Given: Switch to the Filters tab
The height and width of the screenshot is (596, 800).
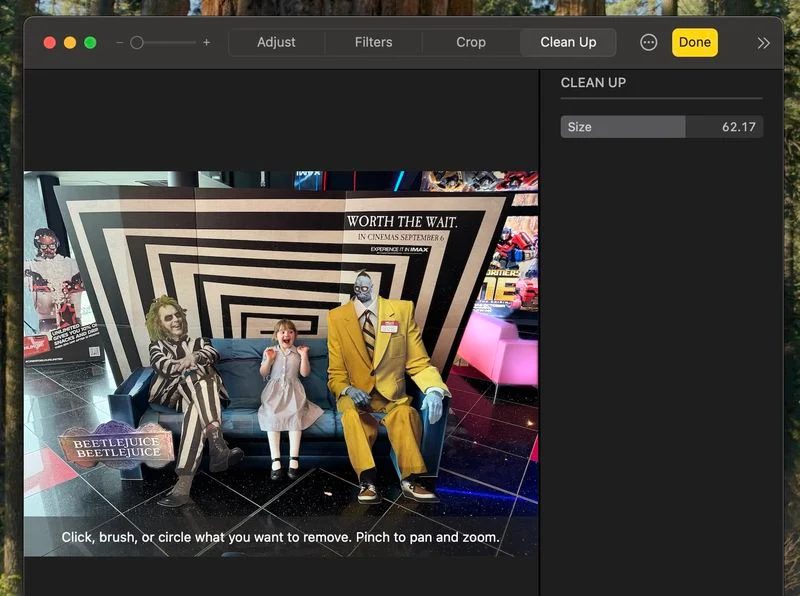Looking at the screenshot, I should click(373, 42).
